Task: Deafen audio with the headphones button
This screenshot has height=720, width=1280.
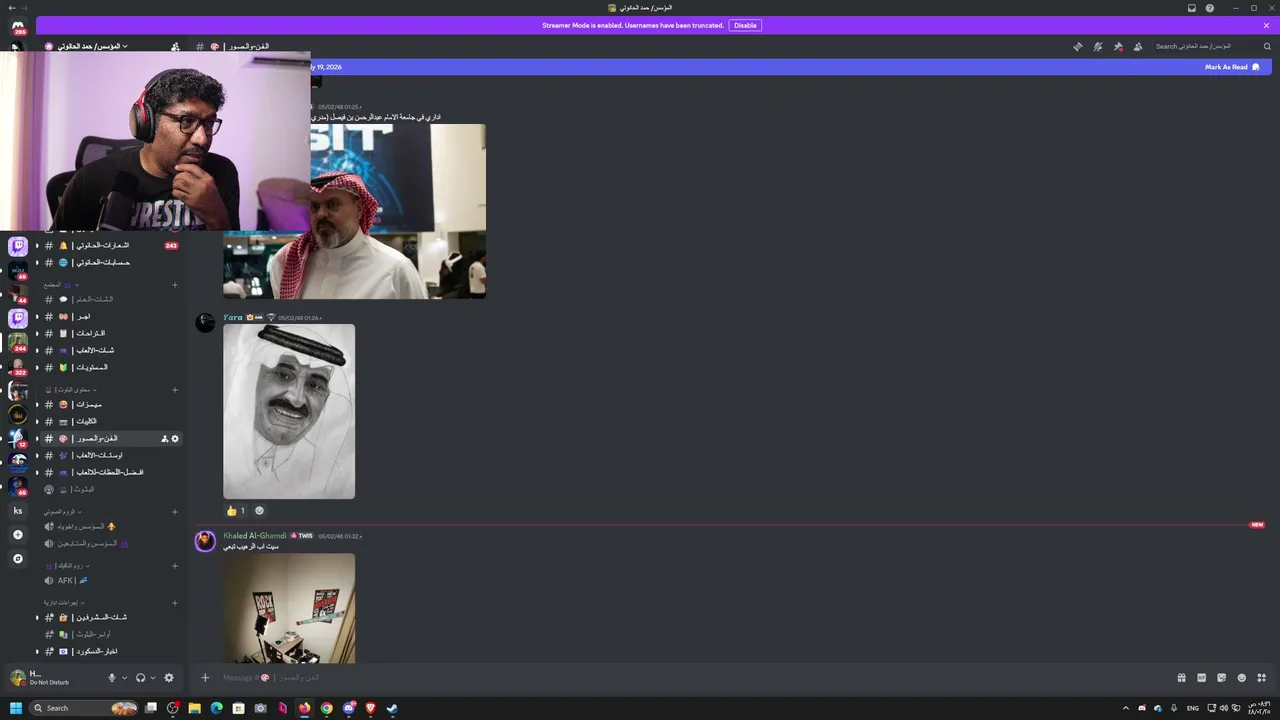Action: [x=140, y=678]
